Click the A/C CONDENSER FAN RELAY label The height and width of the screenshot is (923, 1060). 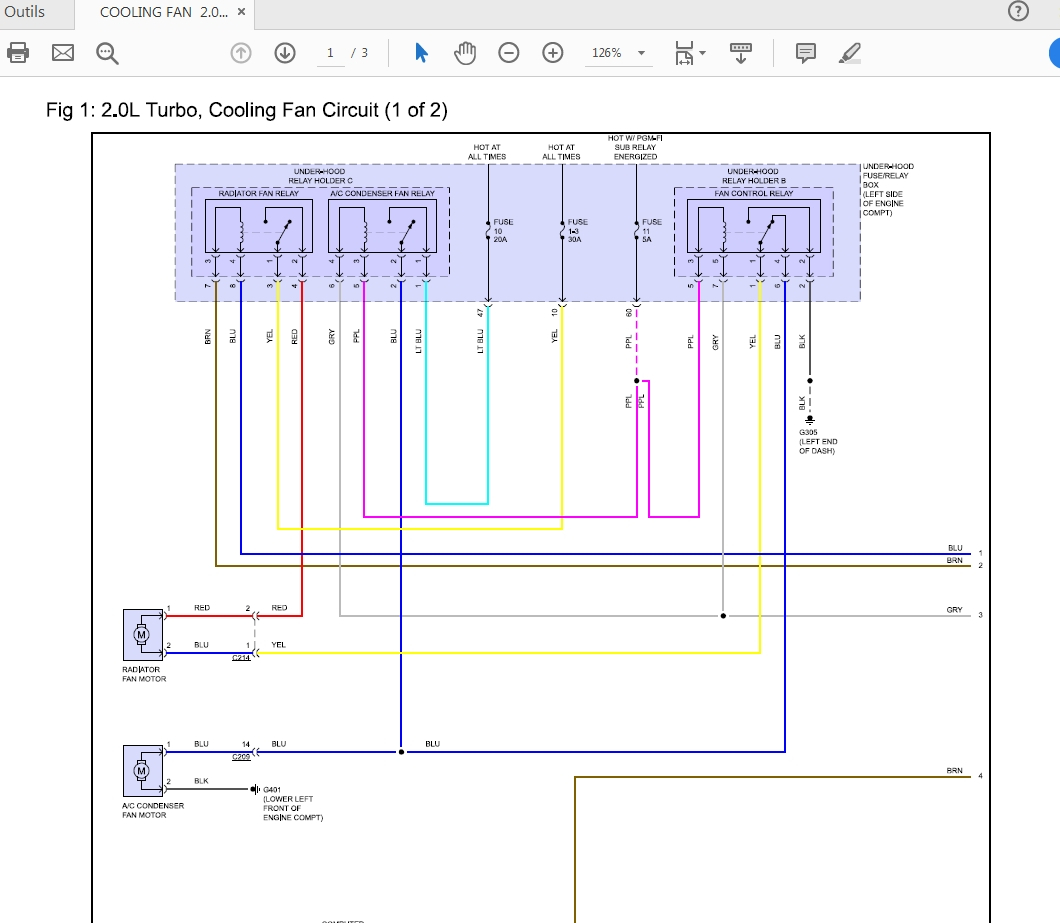(x=383, y=193)
